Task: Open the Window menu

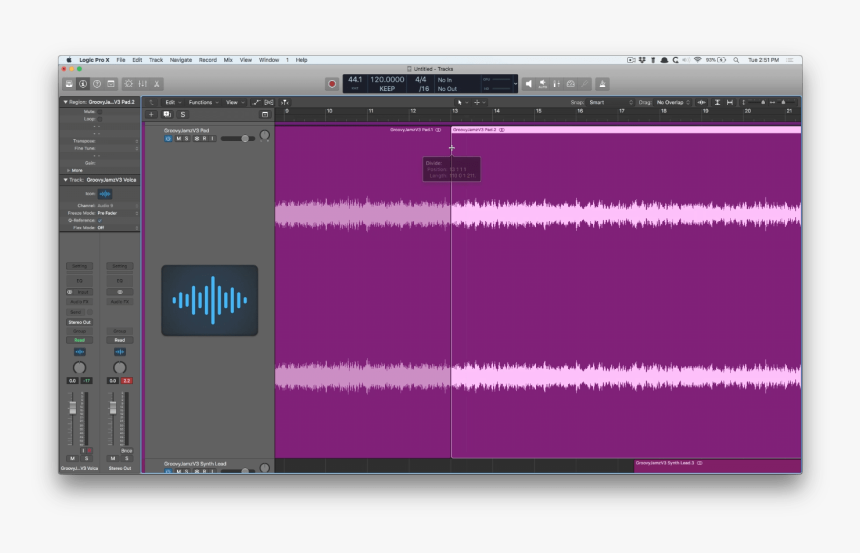Action: [x=269, y=60]
